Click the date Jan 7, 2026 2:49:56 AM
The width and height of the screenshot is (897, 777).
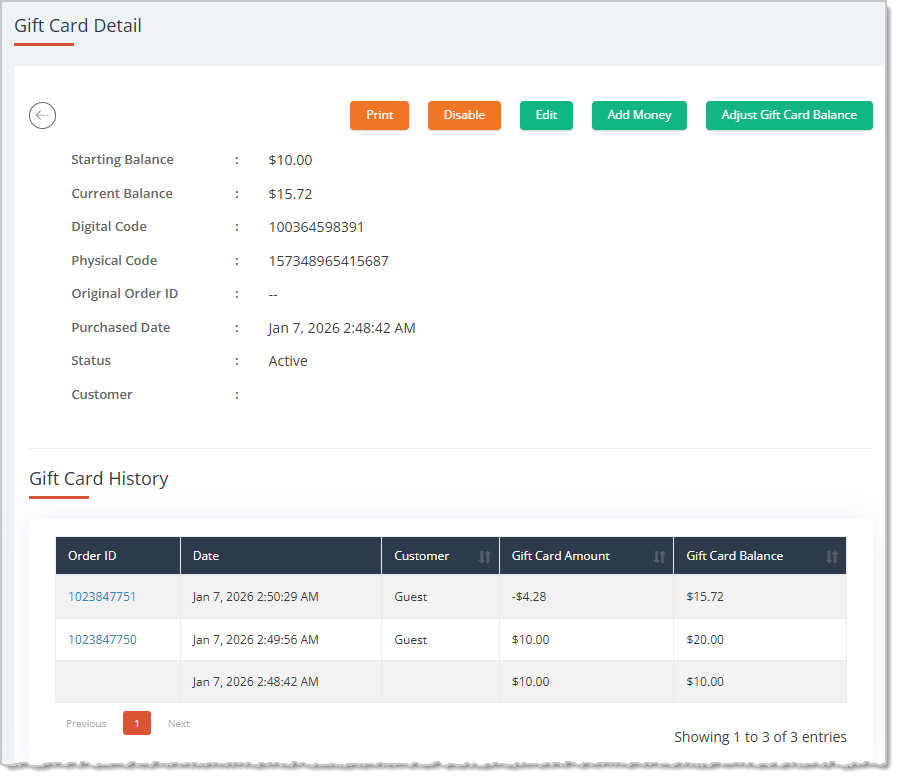click(x=255, y=640)
